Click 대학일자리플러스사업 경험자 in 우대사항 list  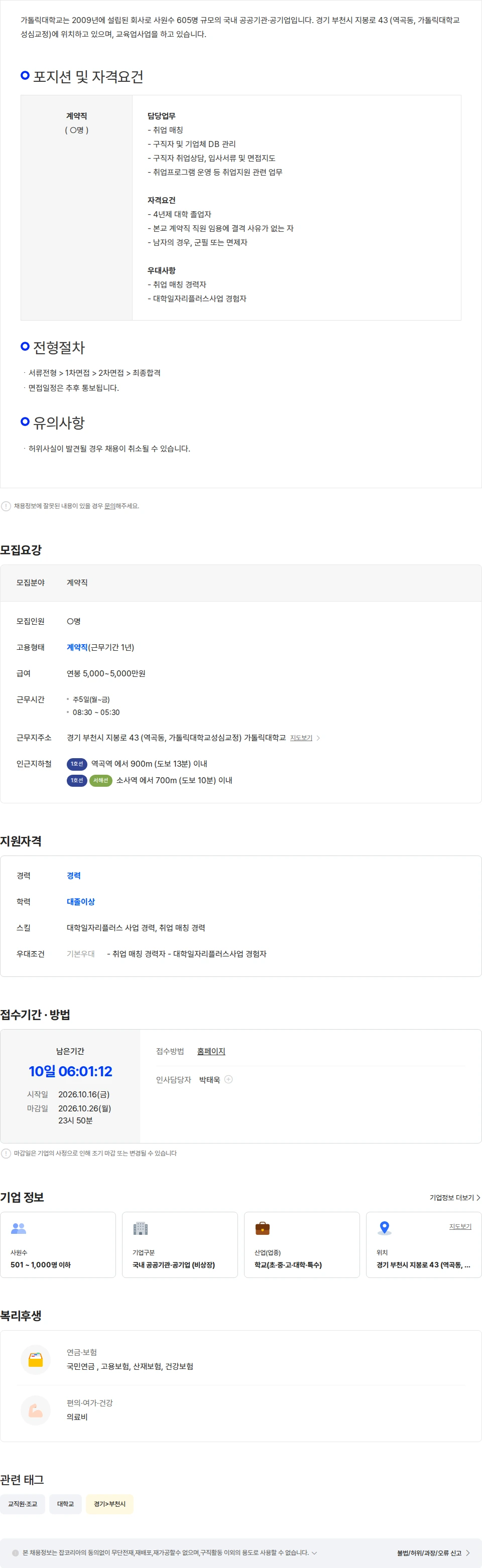197,298
